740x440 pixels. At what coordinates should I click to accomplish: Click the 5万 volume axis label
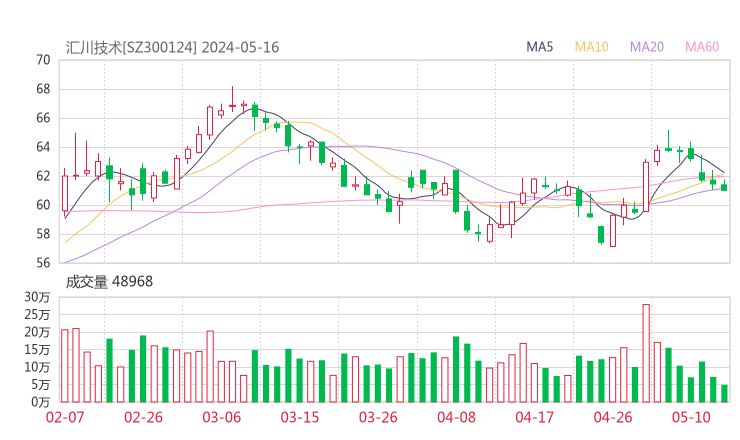click(41, 385)
